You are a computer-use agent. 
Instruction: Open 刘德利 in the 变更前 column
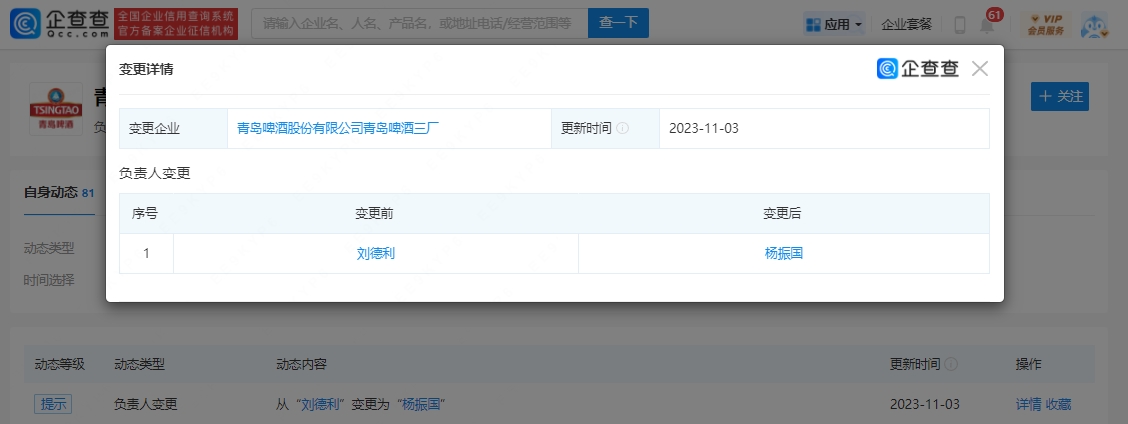point(376,253)
